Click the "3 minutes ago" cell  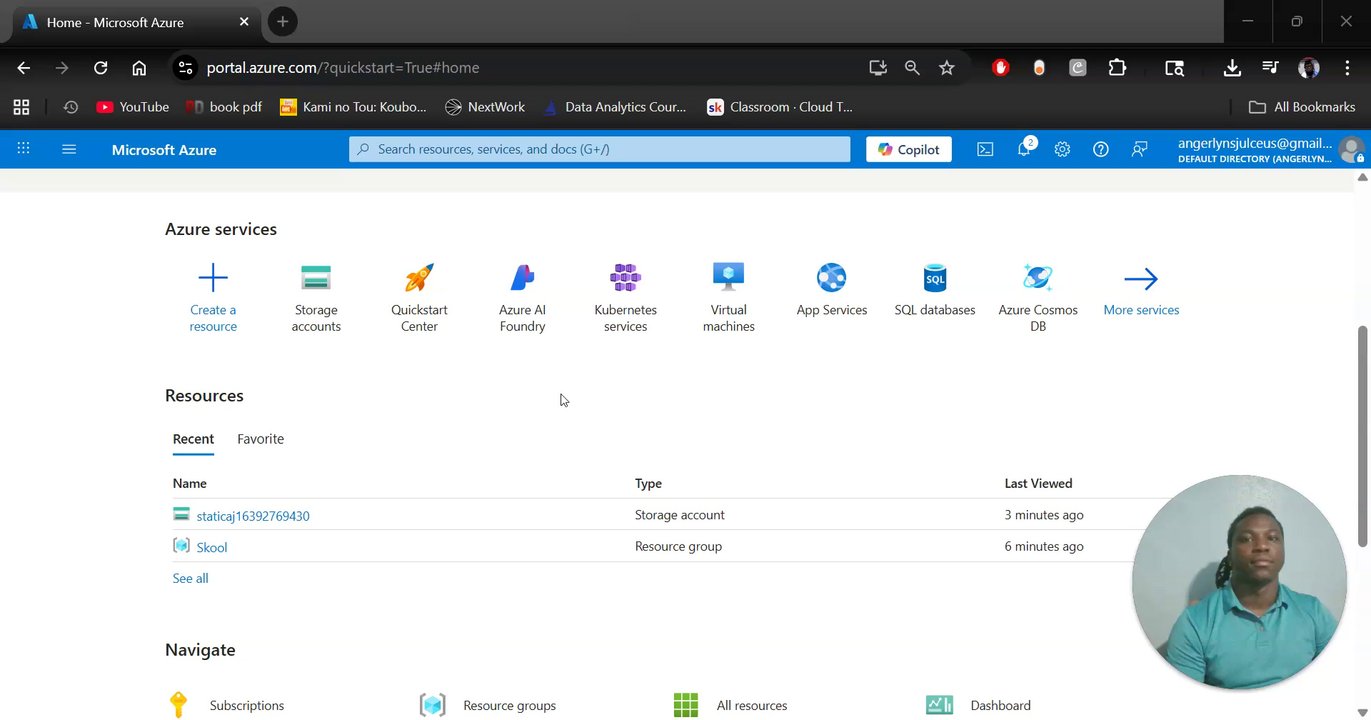[x=1044, y=515]
